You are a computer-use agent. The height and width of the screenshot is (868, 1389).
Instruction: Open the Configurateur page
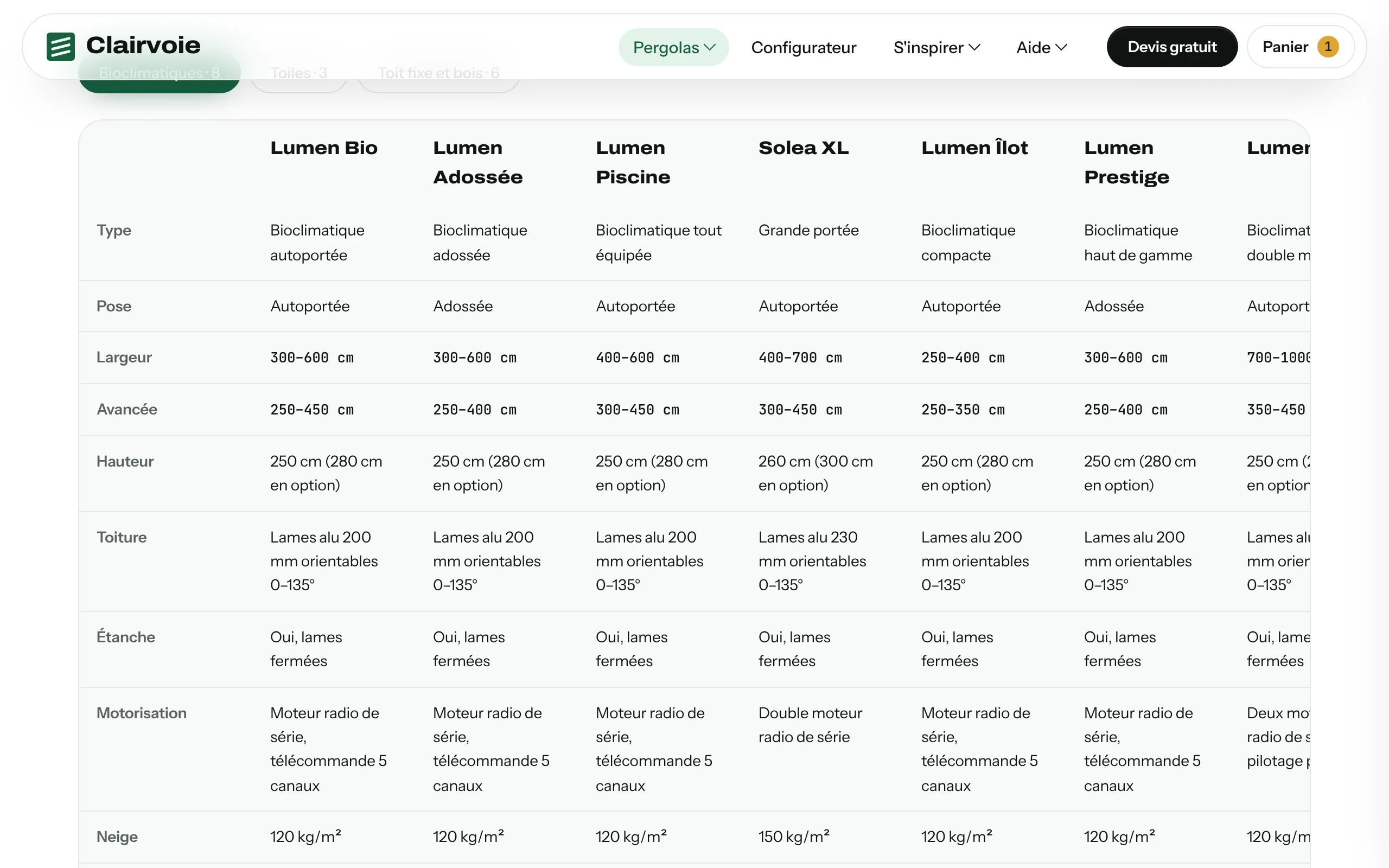click(x=804, y=47)
